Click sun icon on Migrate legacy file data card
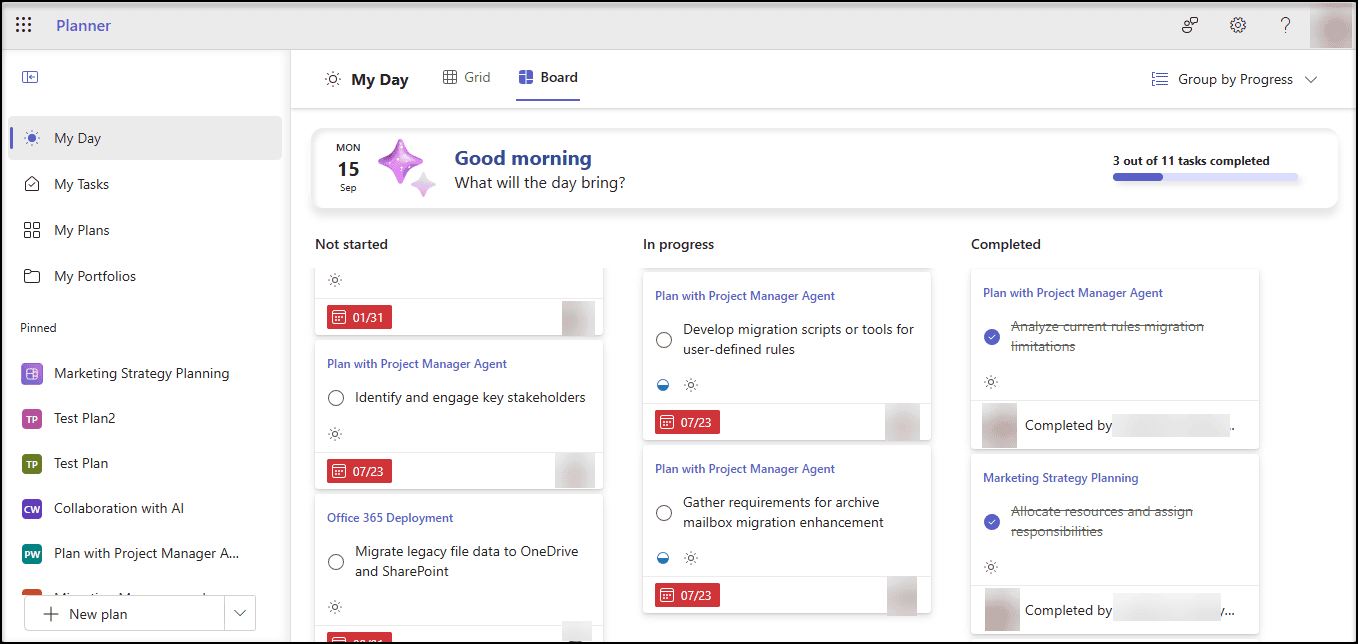 (335, 606)
